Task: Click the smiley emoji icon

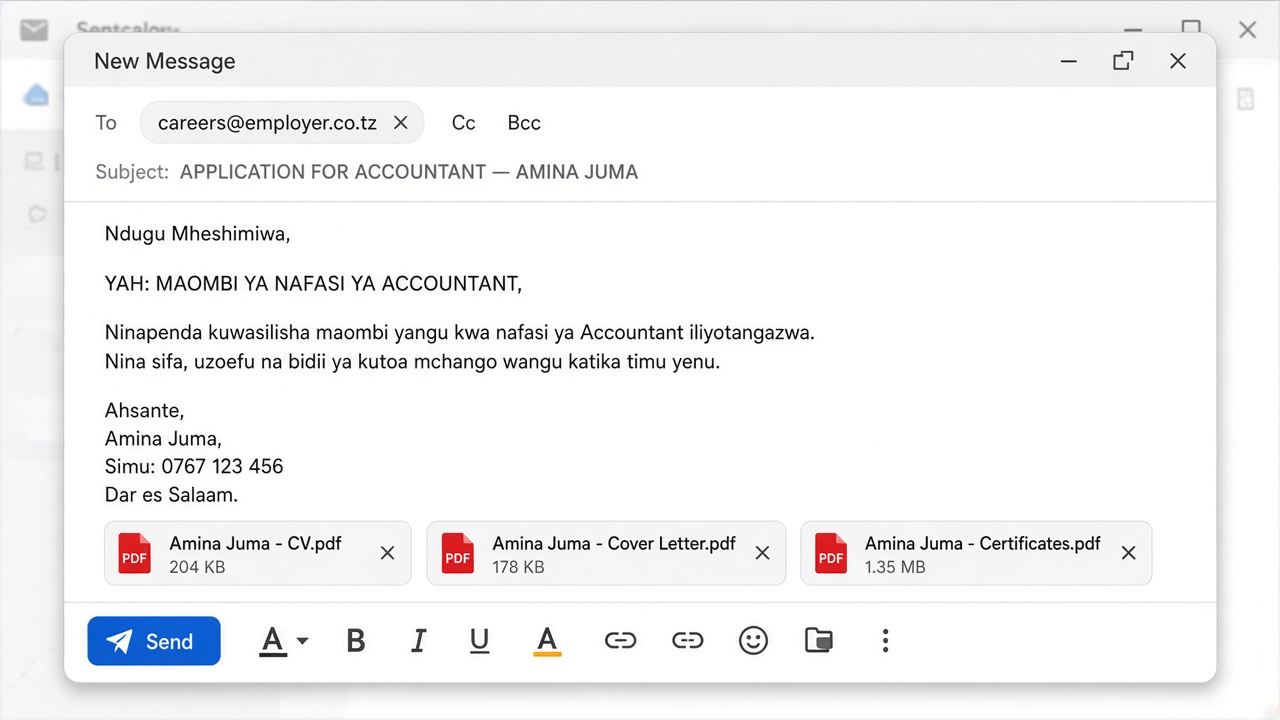Action: [753, 641]
